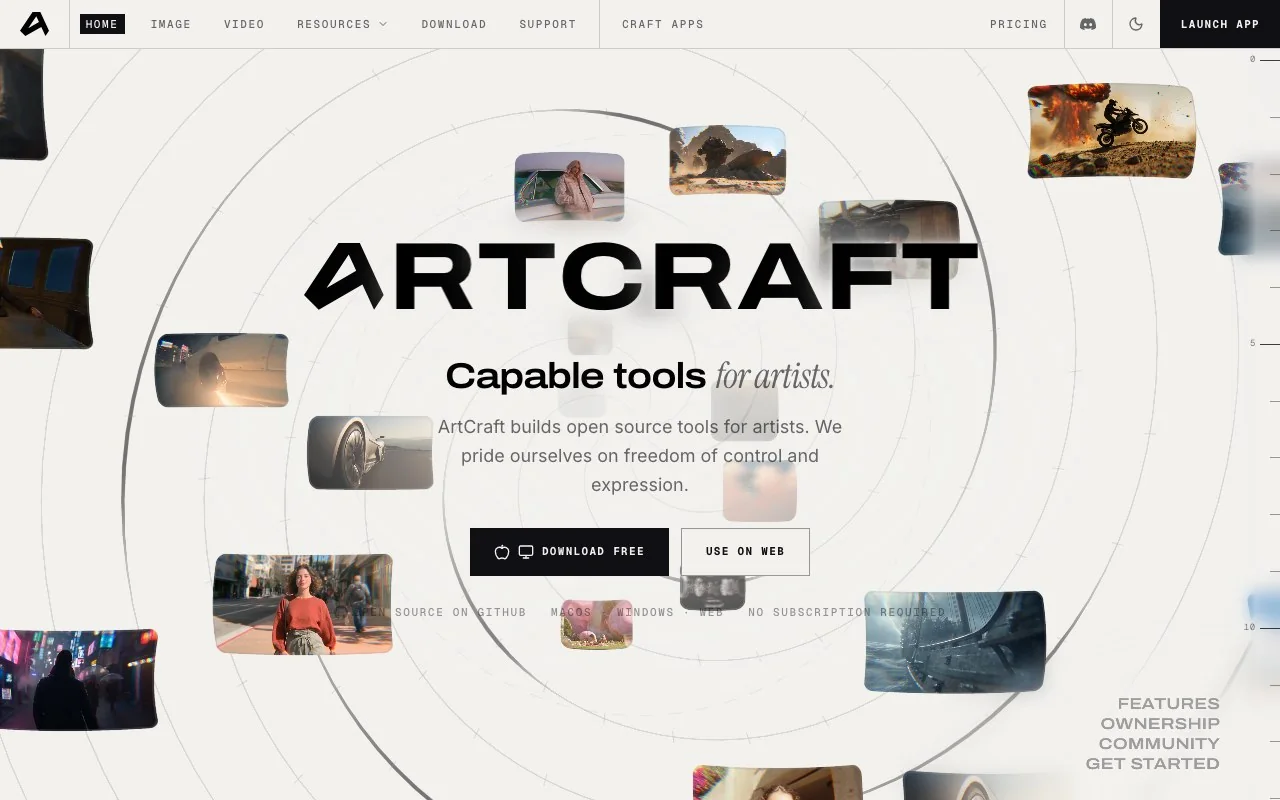Screen dimensions: 1280x800
Task: Open the Craft Apps link
Action: point(663,24)
